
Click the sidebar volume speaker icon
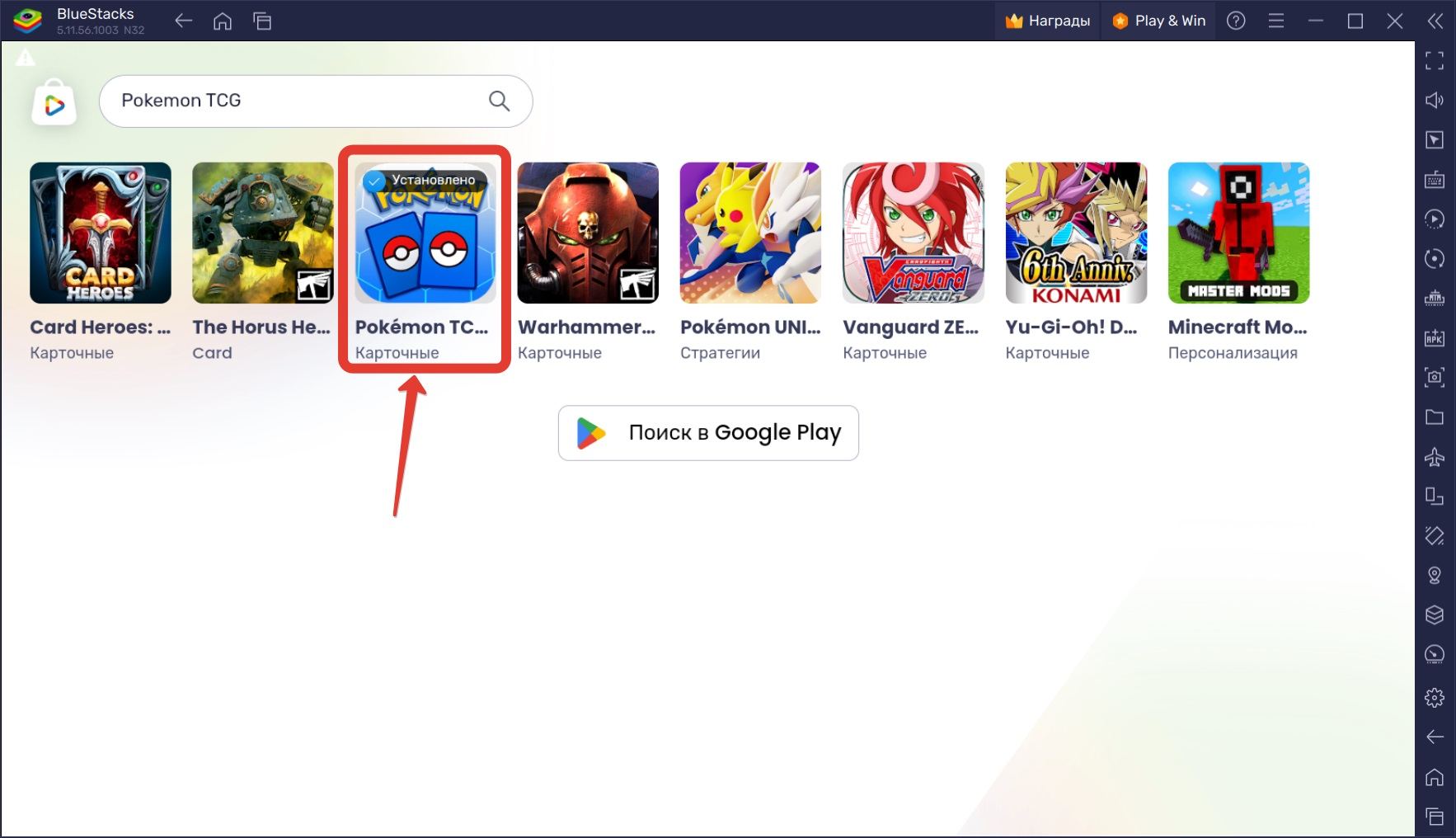(x=1435, y=100)
